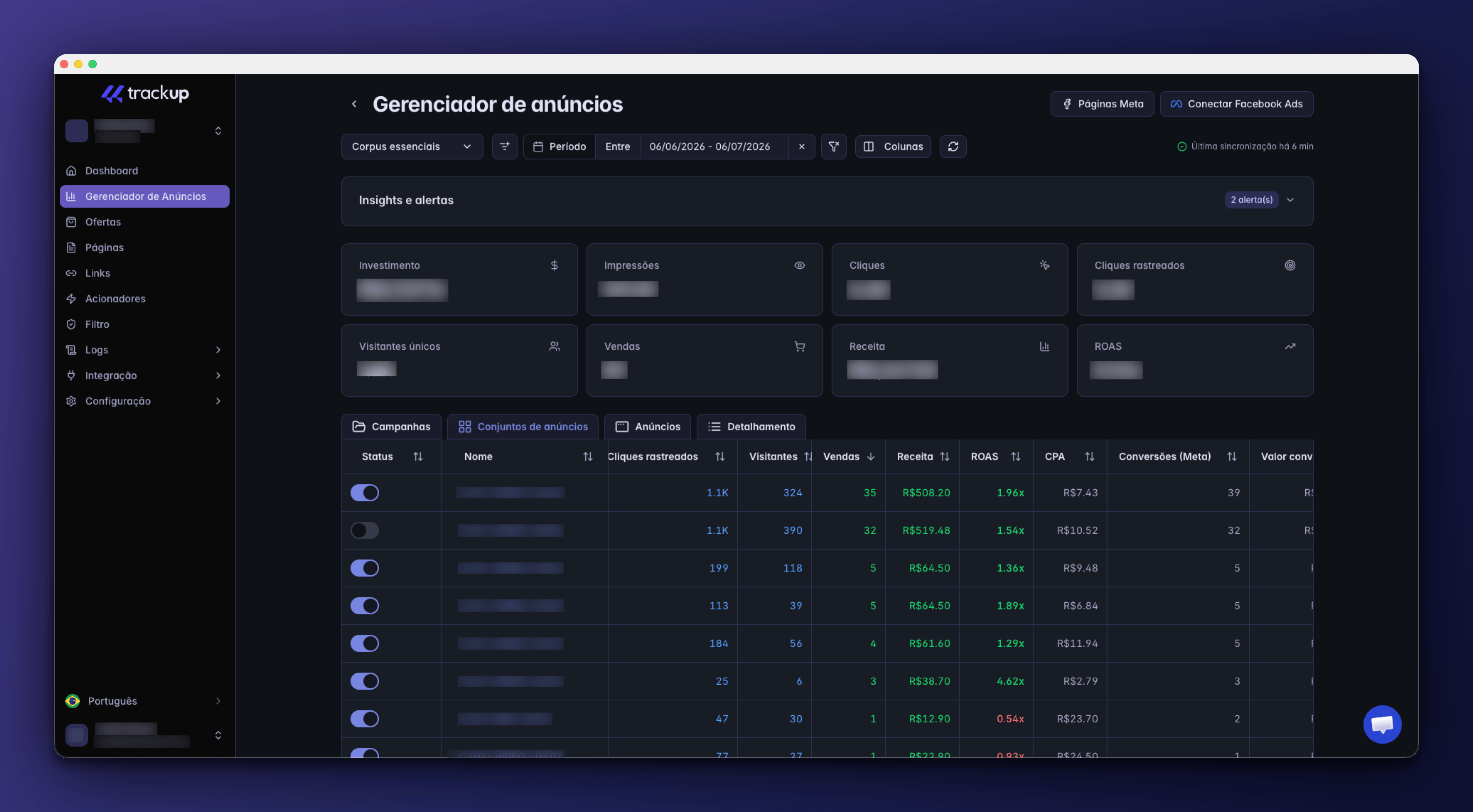Viewport: 1473px width, 812px height.
Task: Sort by the Status column arrows
Action: coord(418,457)
